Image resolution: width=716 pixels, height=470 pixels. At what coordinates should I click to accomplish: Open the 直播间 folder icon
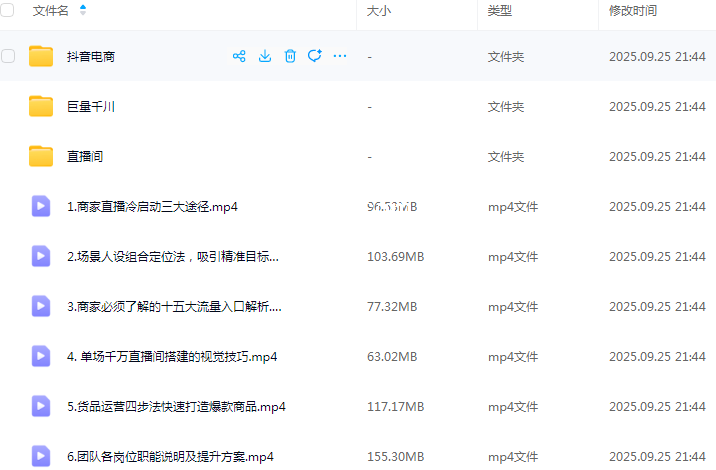point(41,156)
